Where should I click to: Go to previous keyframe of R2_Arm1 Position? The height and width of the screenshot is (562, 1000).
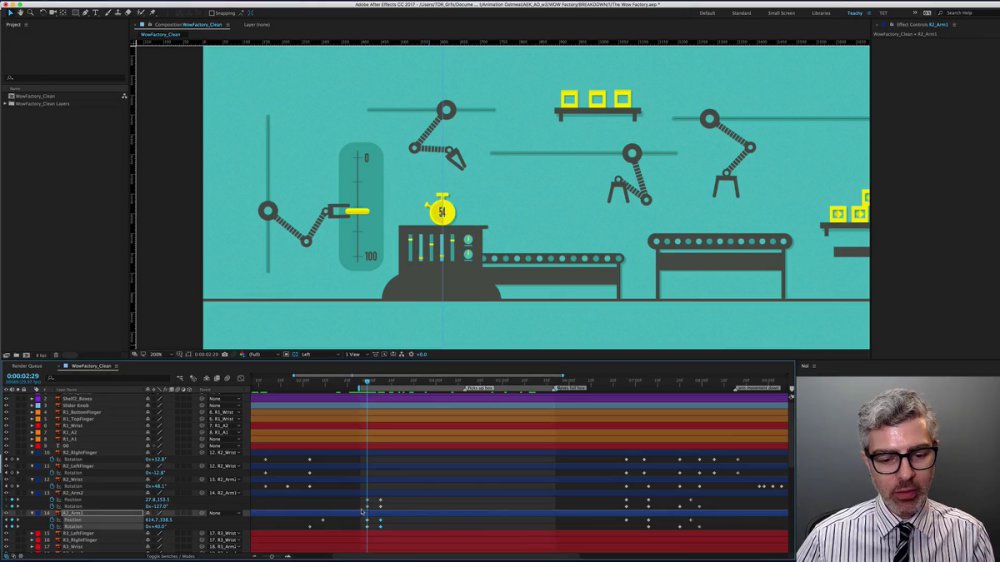tap(6, 519)
